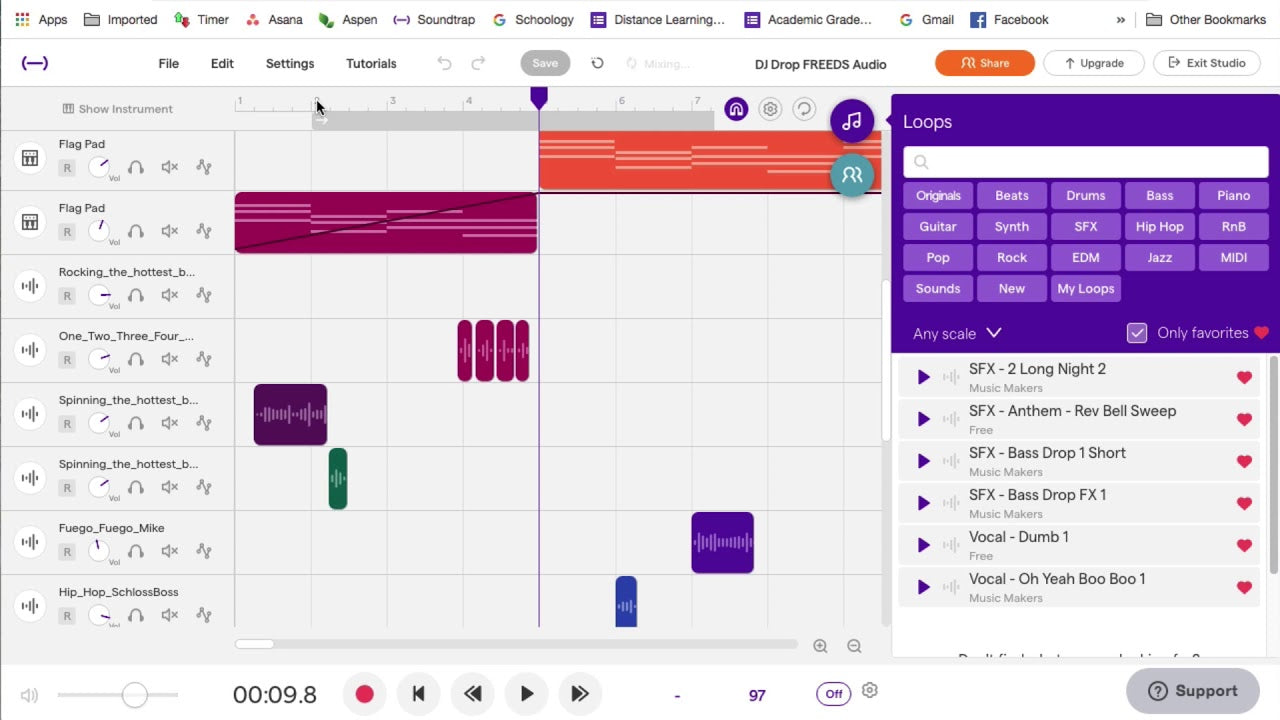Adjust the master volume slider
Viewport: 1280px width, 720px height.
point(134,694)
